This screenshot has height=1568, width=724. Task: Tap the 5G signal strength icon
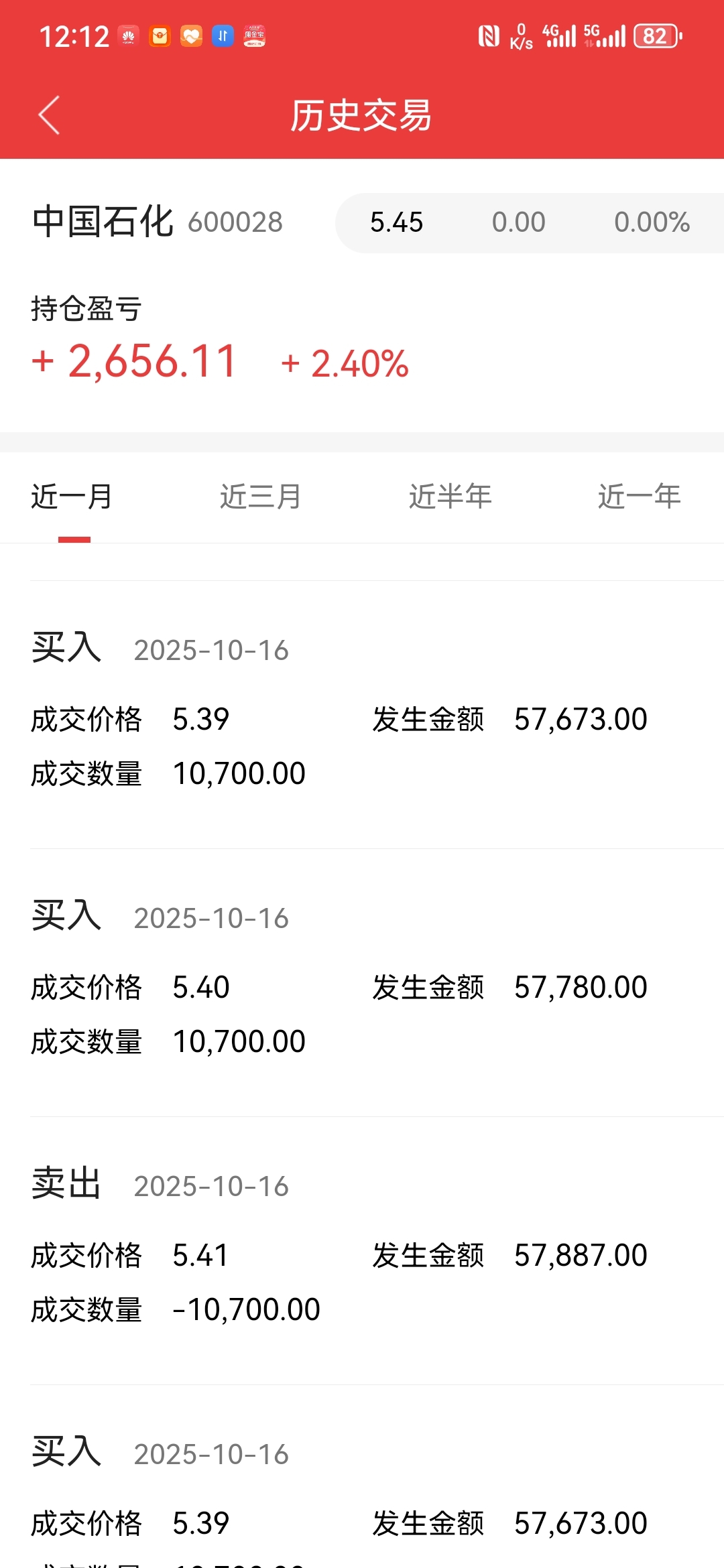point(604,36)
